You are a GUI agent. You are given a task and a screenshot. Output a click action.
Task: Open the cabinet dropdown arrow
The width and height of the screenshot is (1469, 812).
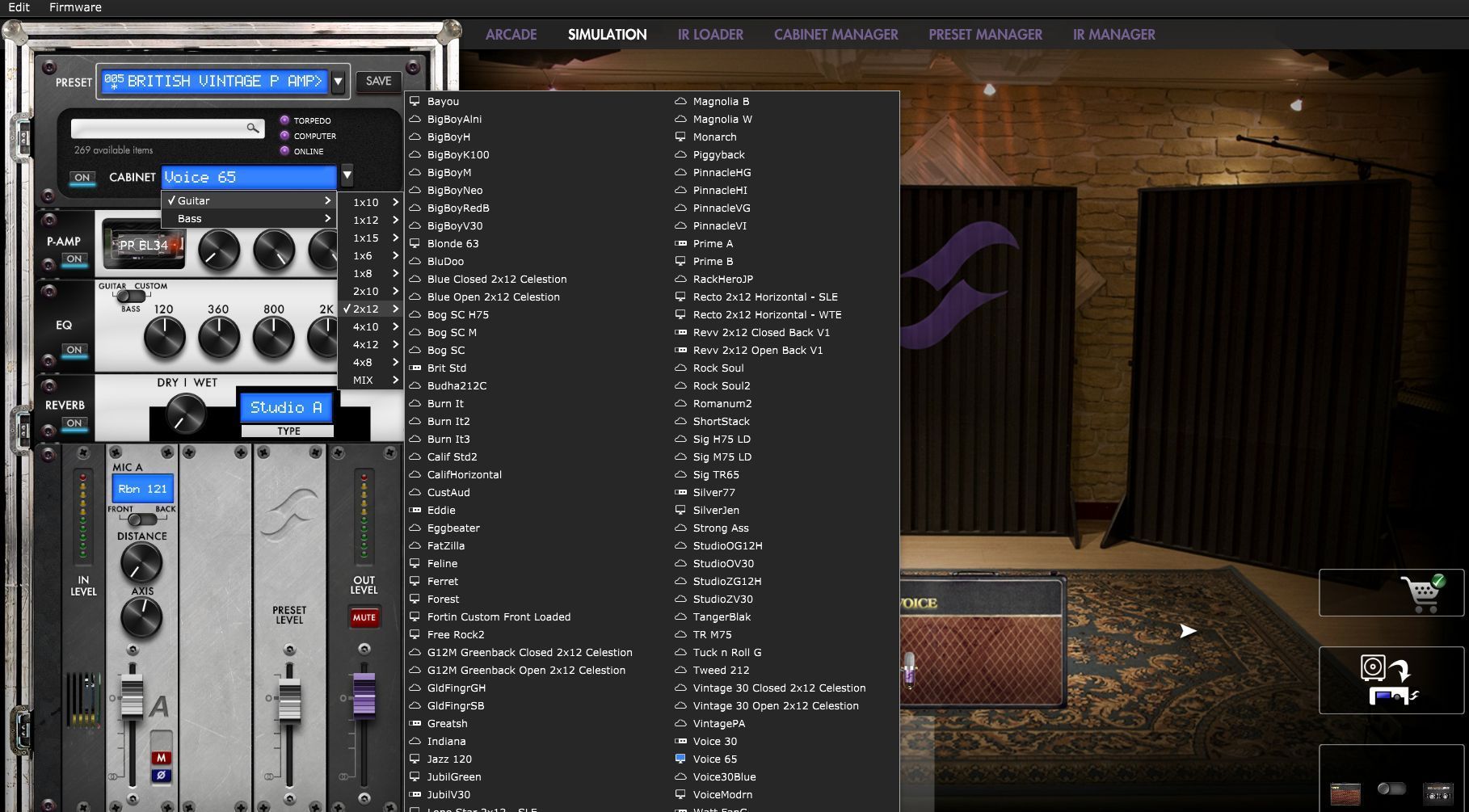click(x=347, y=175)
